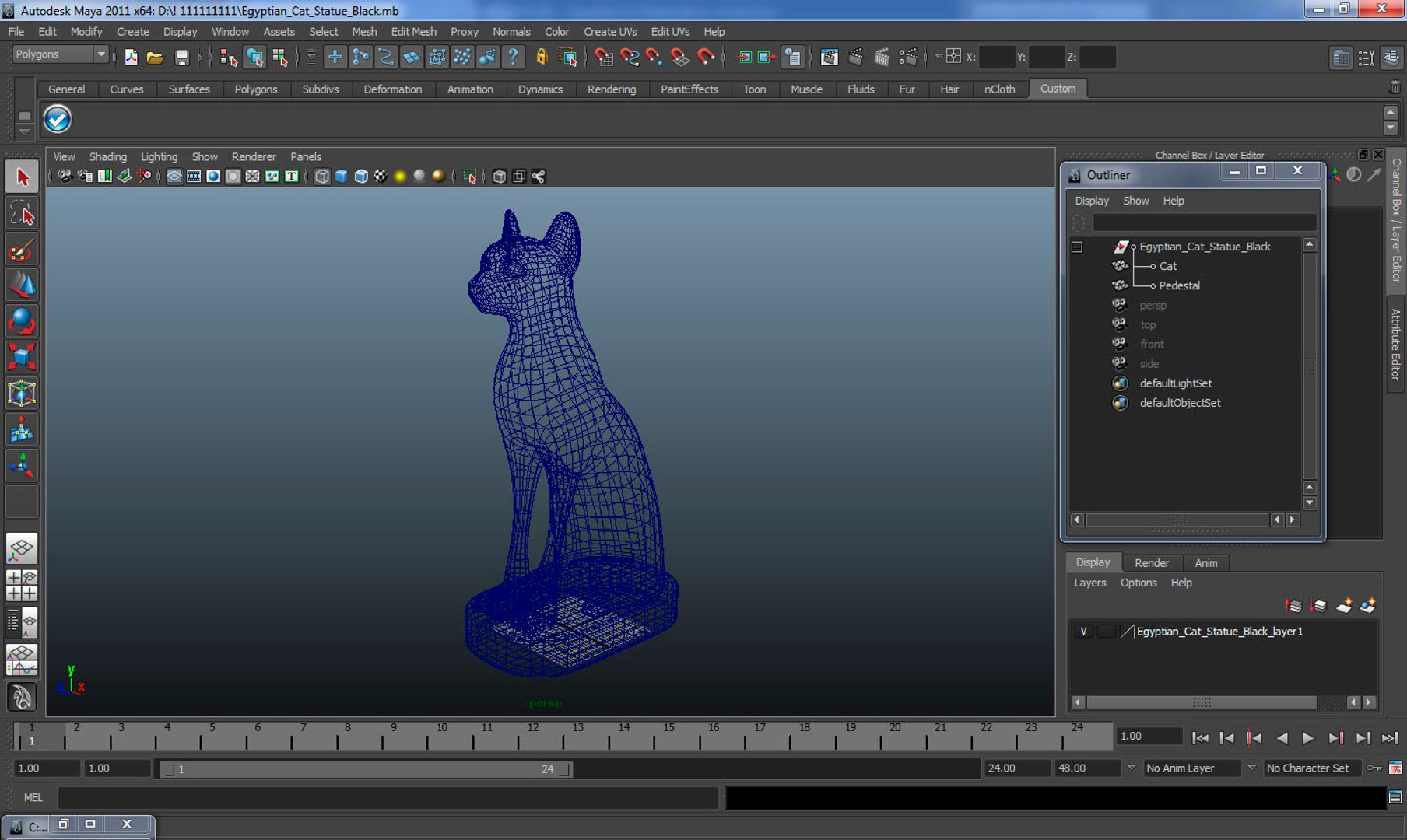Open the Outliner Show menu
The height and width of the screenshot is (840, 1407).
click(1135, 201)
